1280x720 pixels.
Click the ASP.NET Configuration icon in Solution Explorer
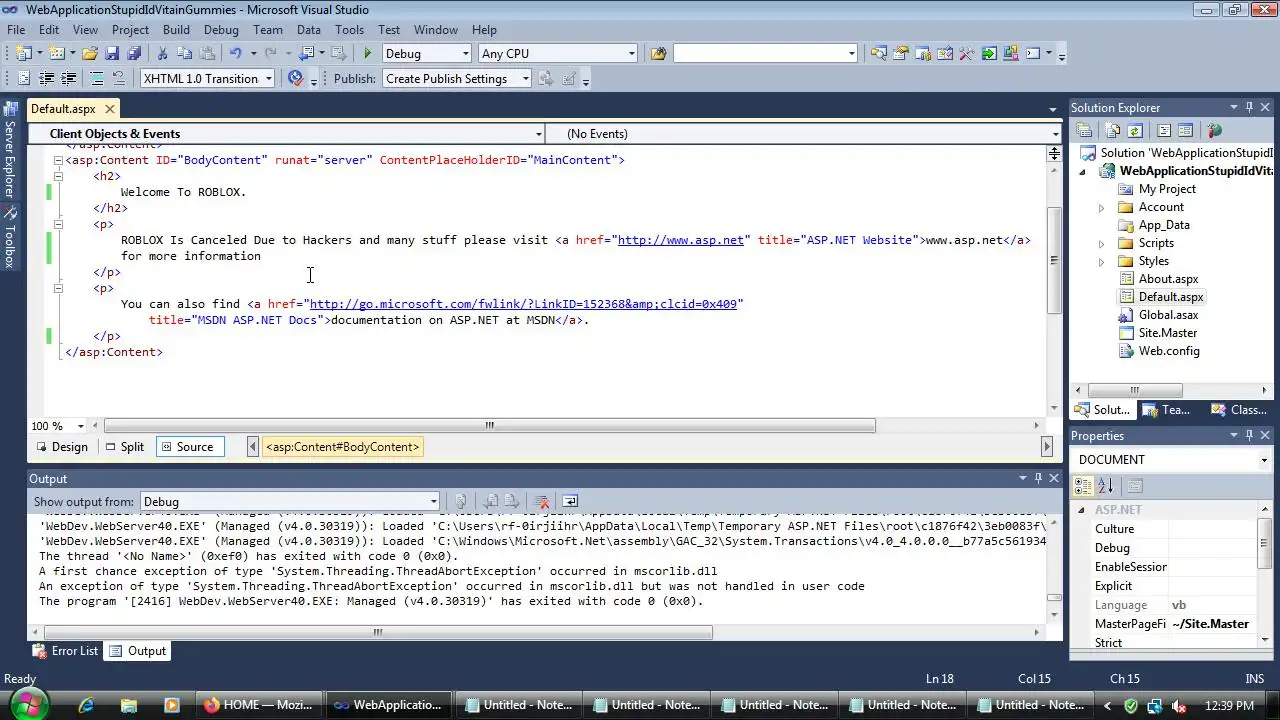click(x=1214, y=130)
